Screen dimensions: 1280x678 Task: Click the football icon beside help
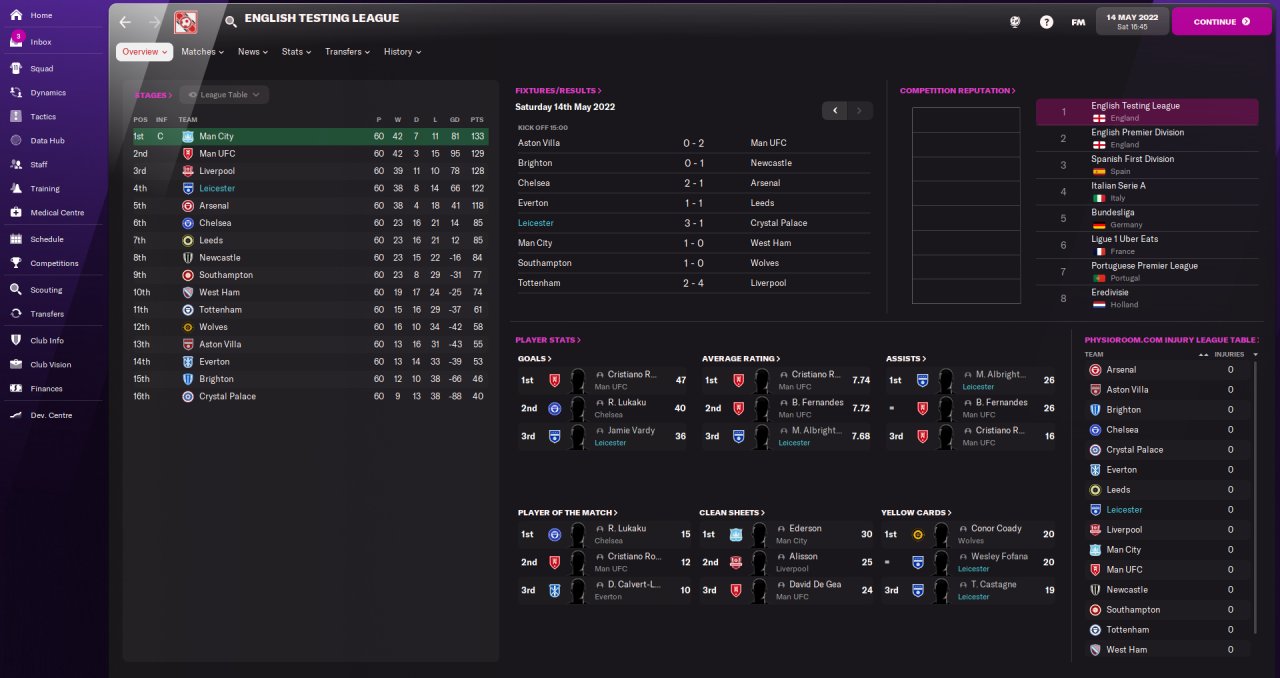(x=1015, y=22)
